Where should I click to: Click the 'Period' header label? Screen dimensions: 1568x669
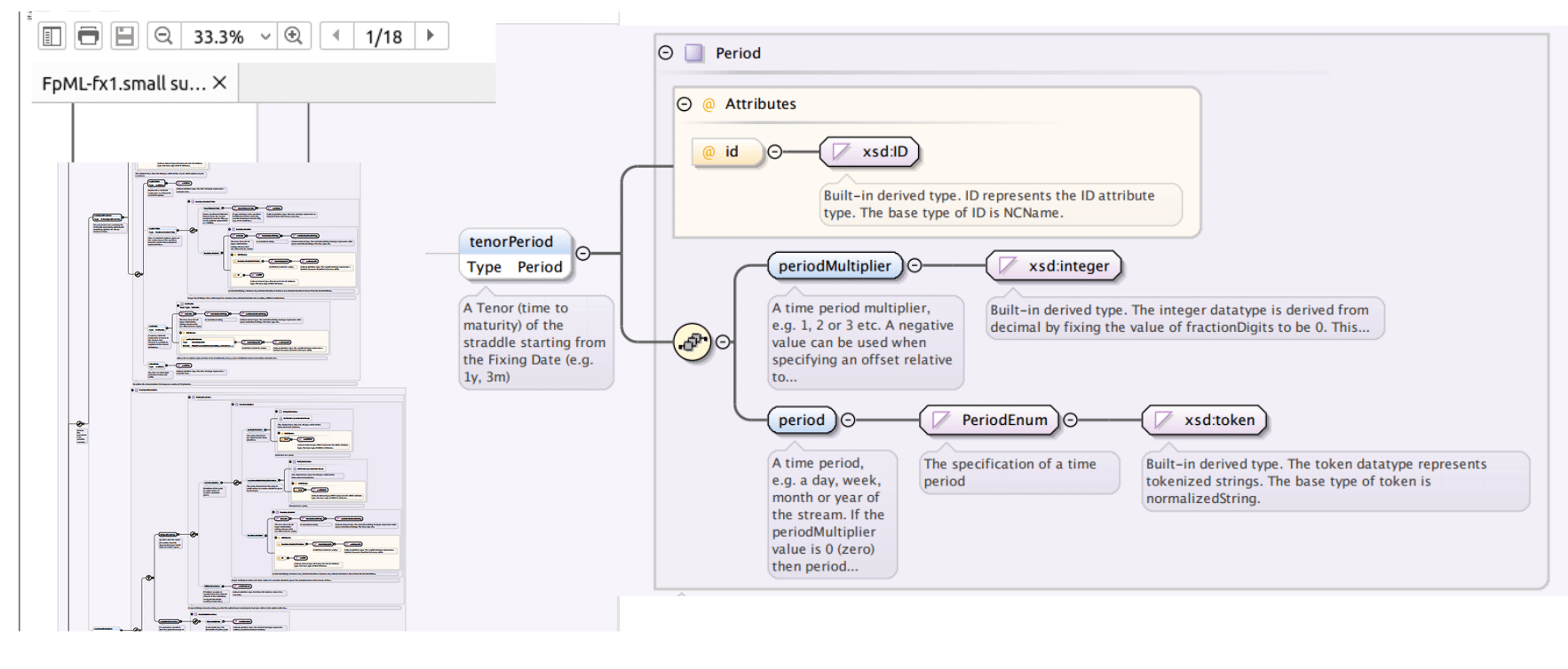[738, 53]
